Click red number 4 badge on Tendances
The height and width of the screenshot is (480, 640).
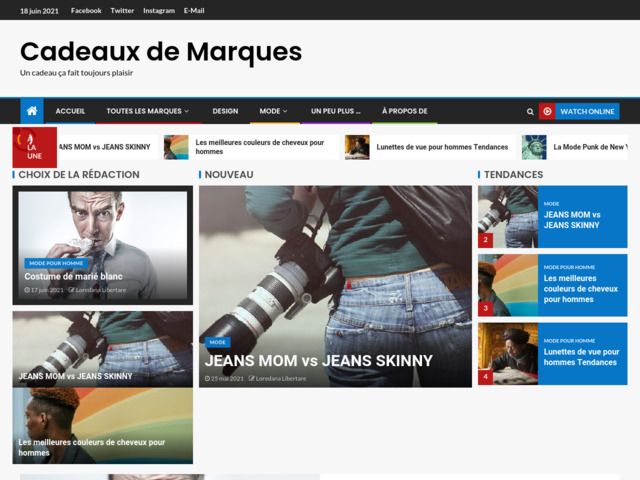coord(486,377)
